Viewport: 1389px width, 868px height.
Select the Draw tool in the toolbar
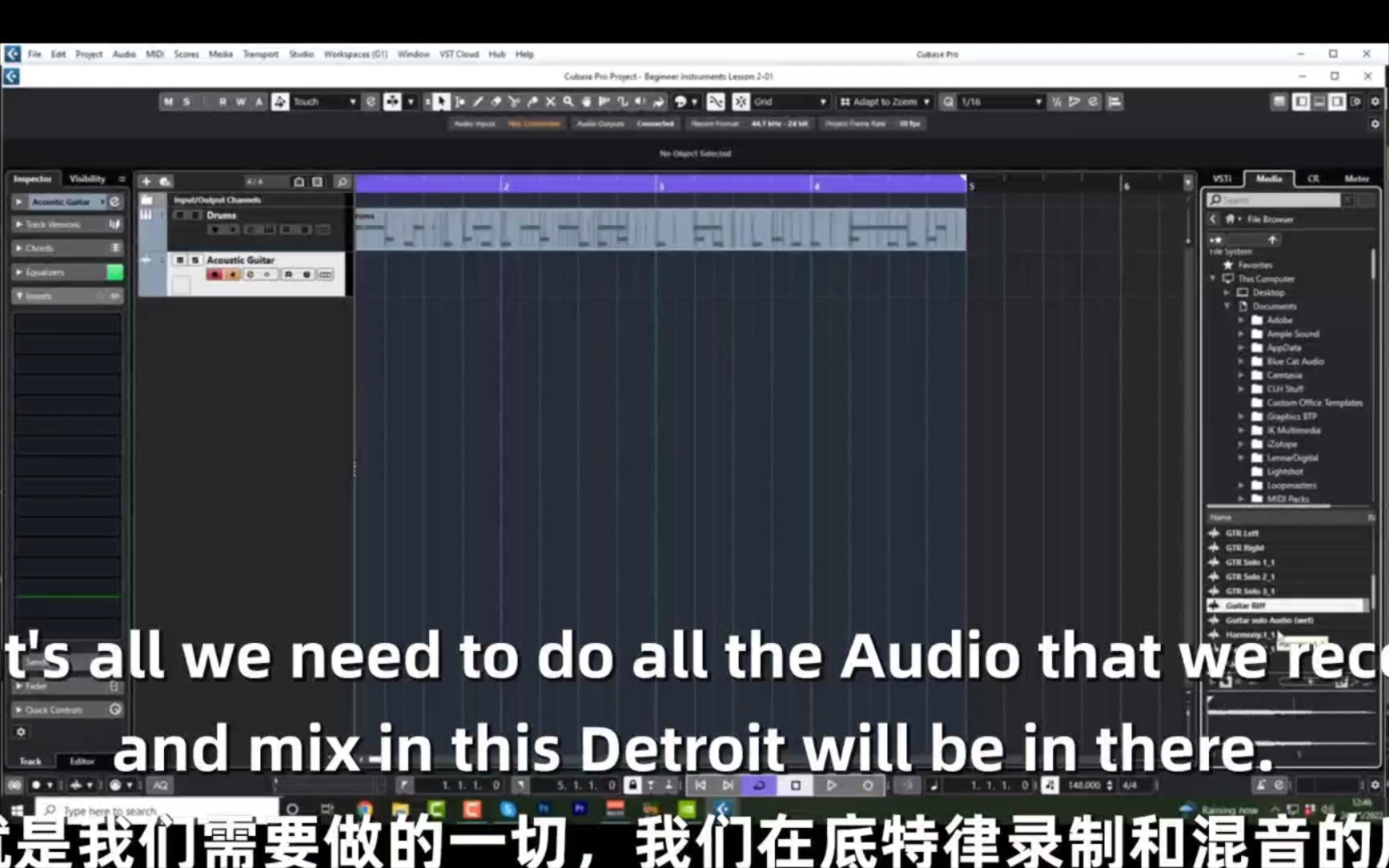click(x=478, y=102)
